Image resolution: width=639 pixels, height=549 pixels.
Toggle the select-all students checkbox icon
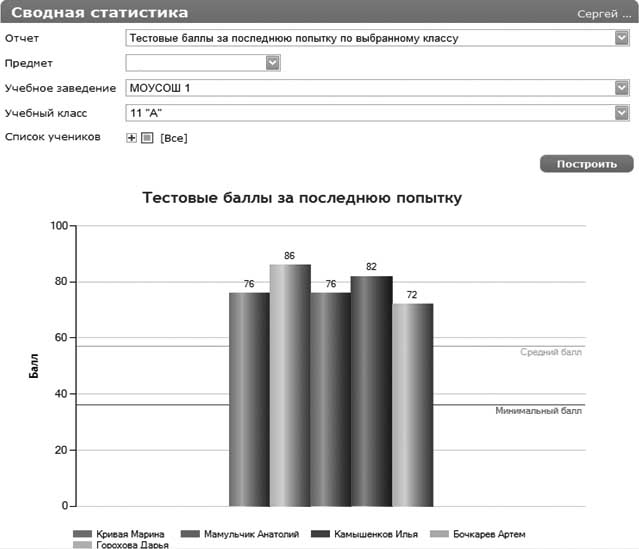[x=147, y=138]
